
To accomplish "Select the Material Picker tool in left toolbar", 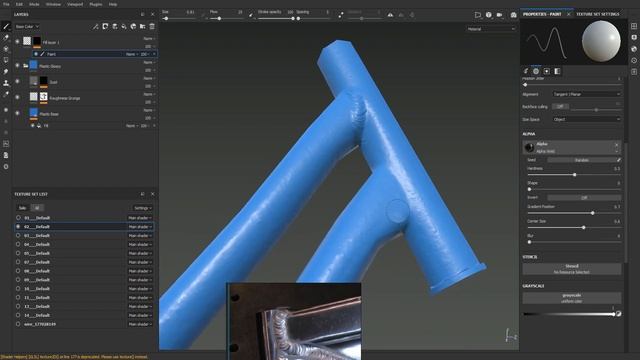I will click(6, 94).
